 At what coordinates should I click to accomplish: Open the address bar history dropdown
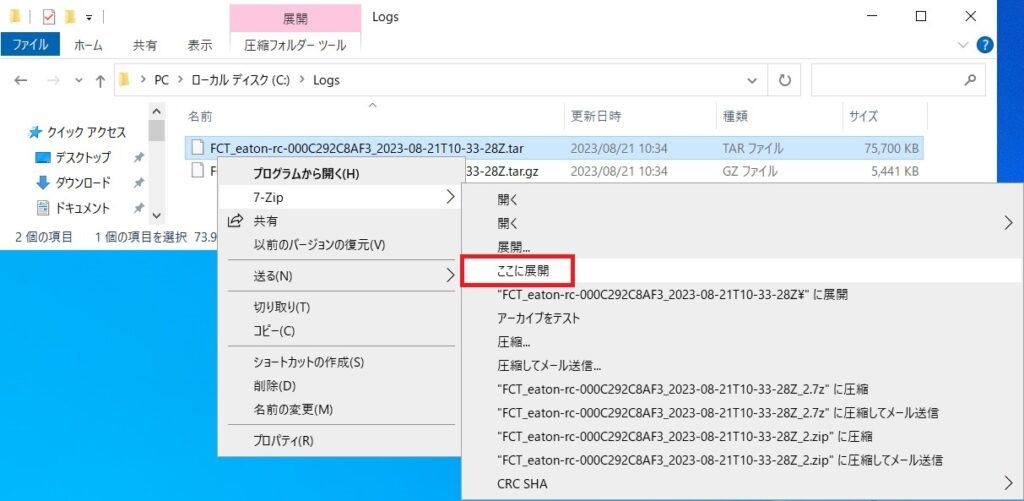(753, 80)
